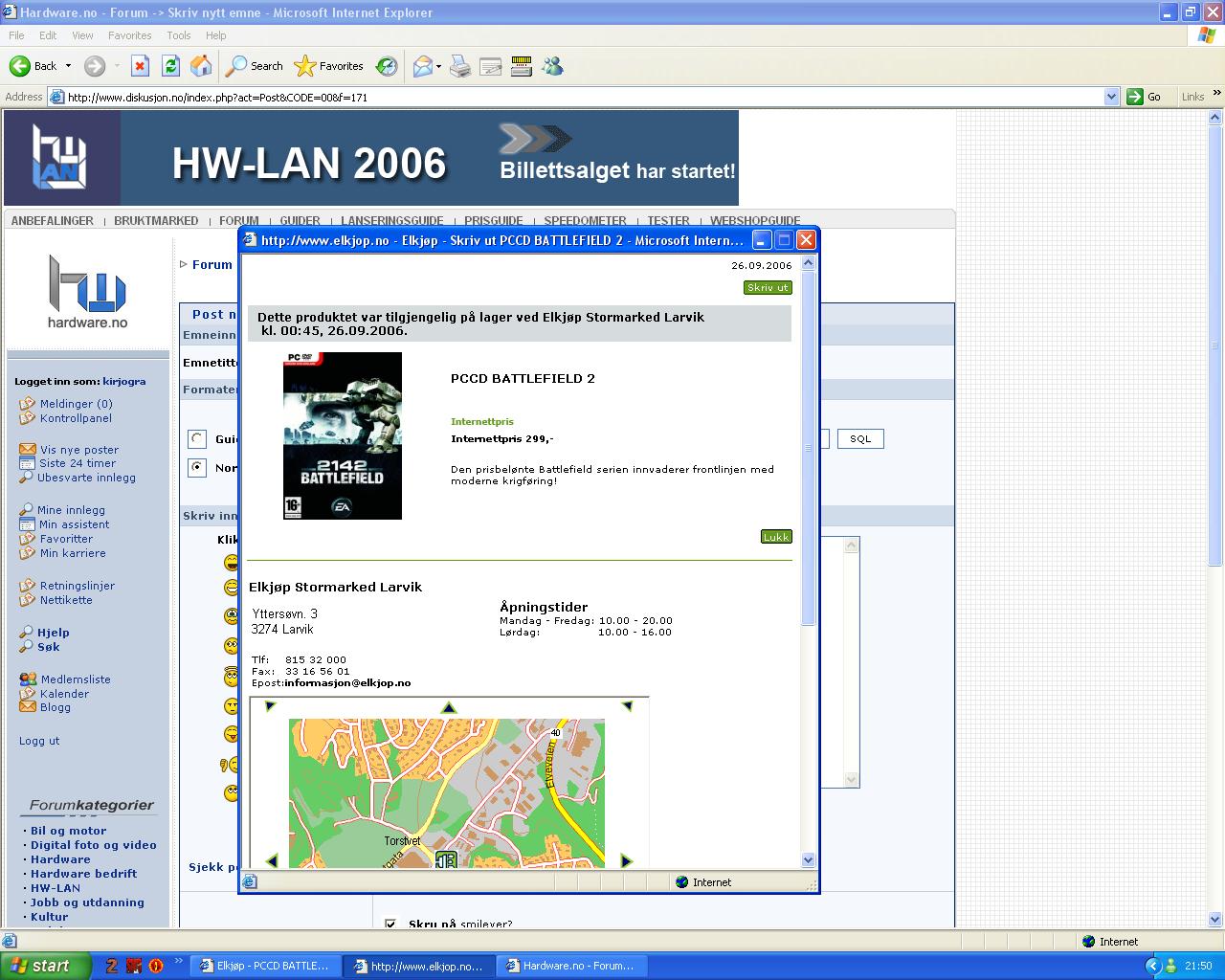
Task: Open the Messenger icon in toolbar
Action: tap(552, 66)
